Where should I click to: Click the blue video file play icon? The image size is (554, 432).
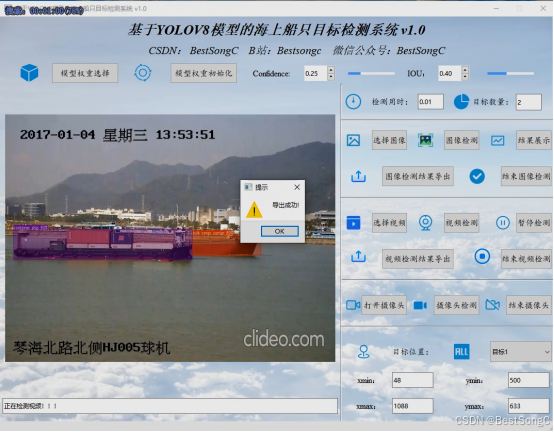(x=353, y=223)
